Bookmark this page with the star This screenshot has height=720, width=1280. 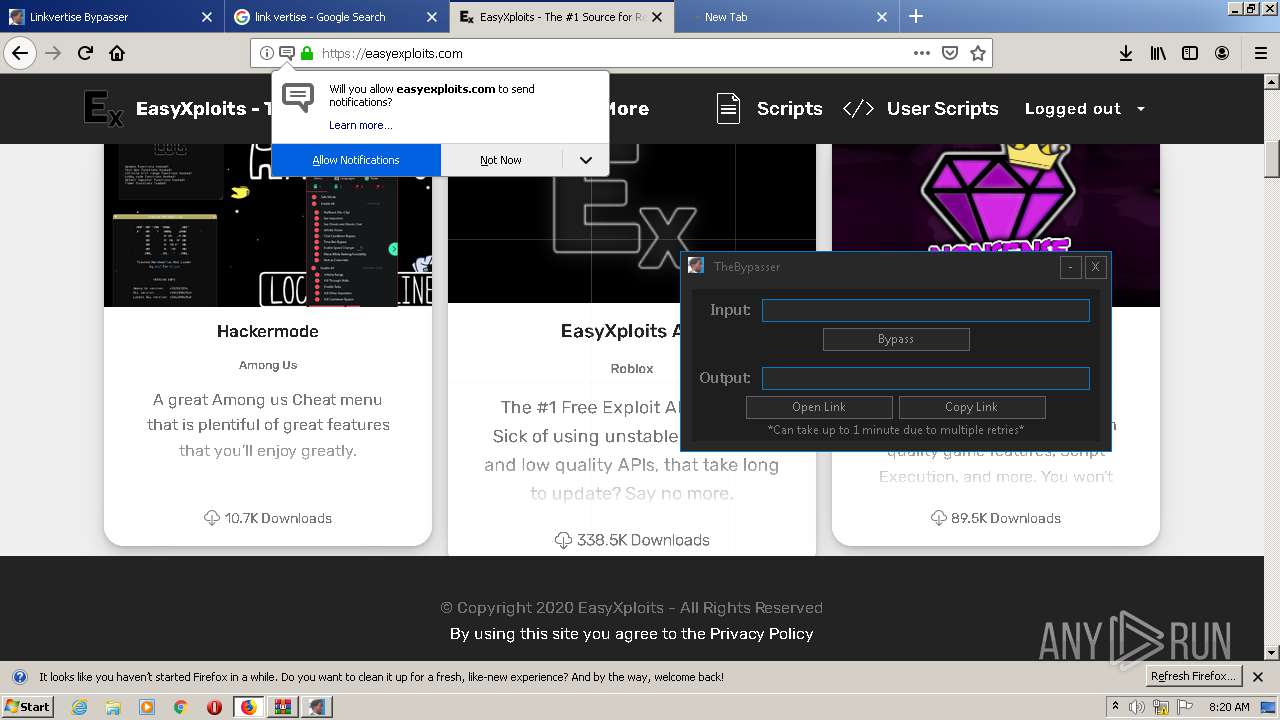point(978,53)
